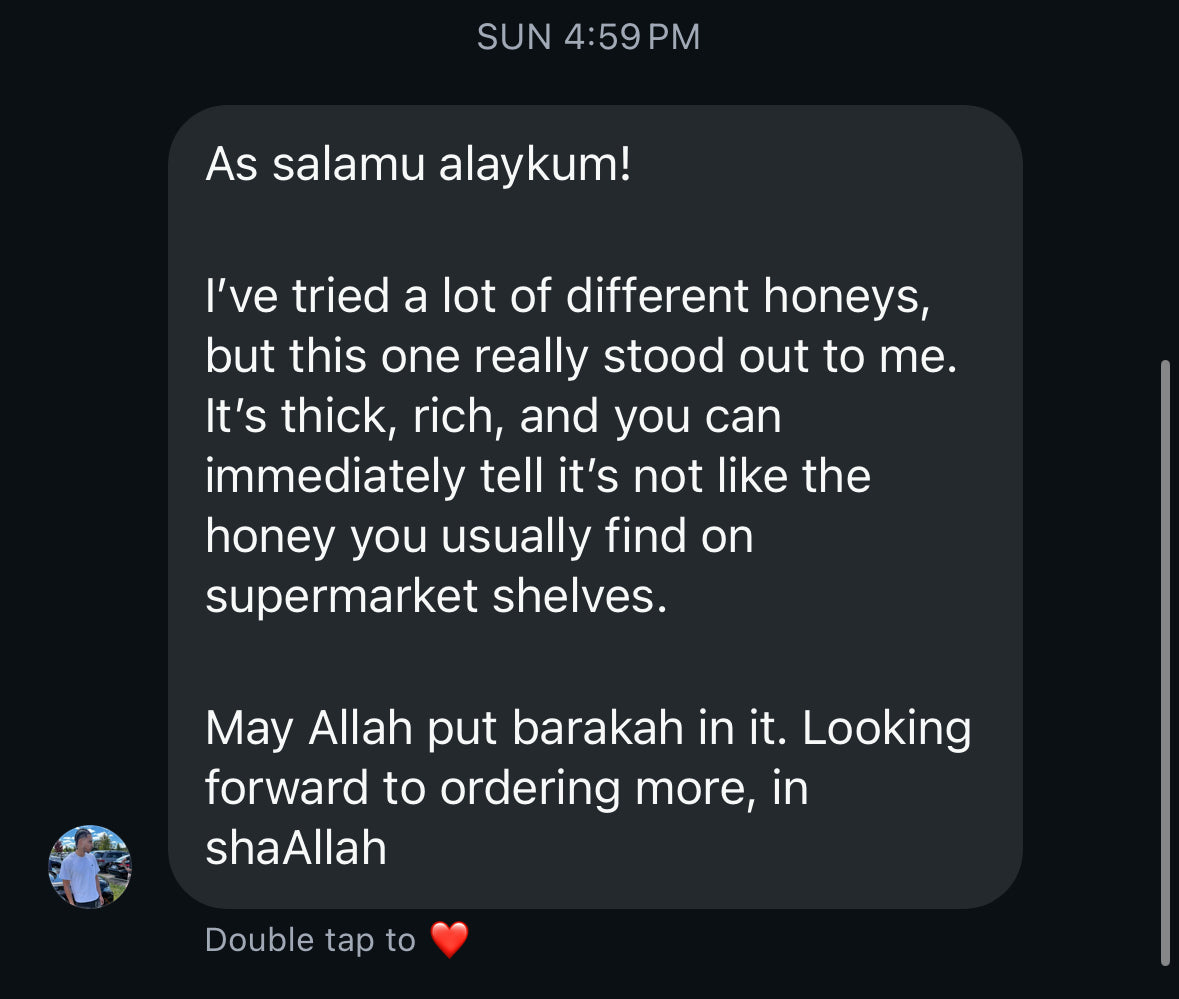Click the word "immediately" in the message

click(x=335, y=477)
